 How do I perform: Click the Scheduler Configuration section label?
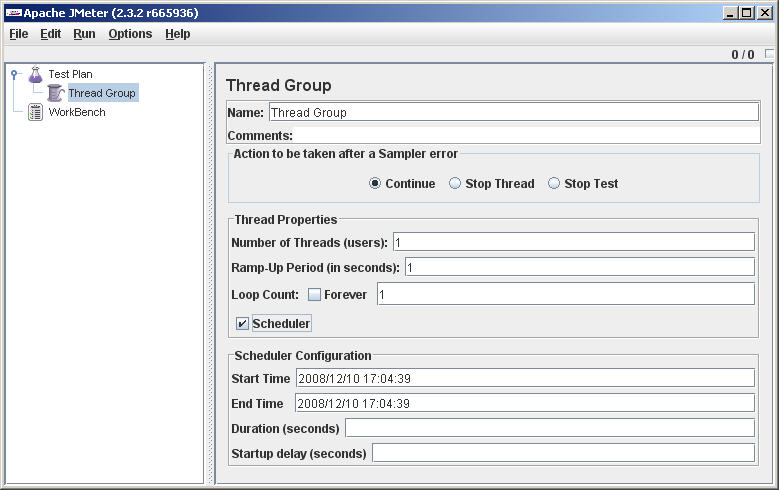(x=303, y=356)
